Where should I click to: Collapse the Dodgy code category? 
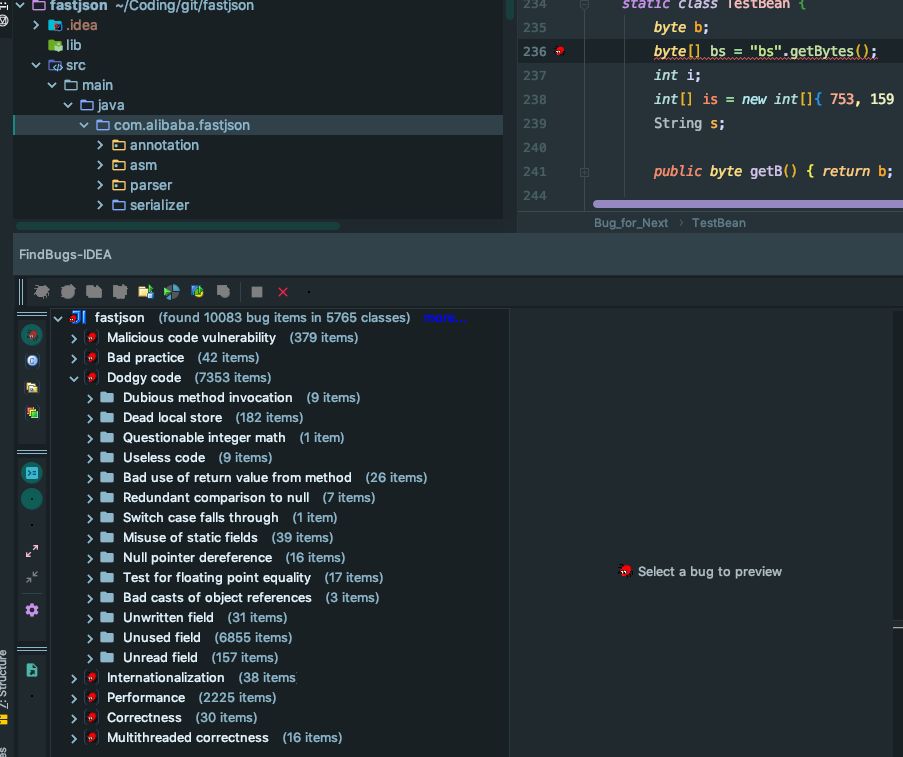tap(74, 378)
